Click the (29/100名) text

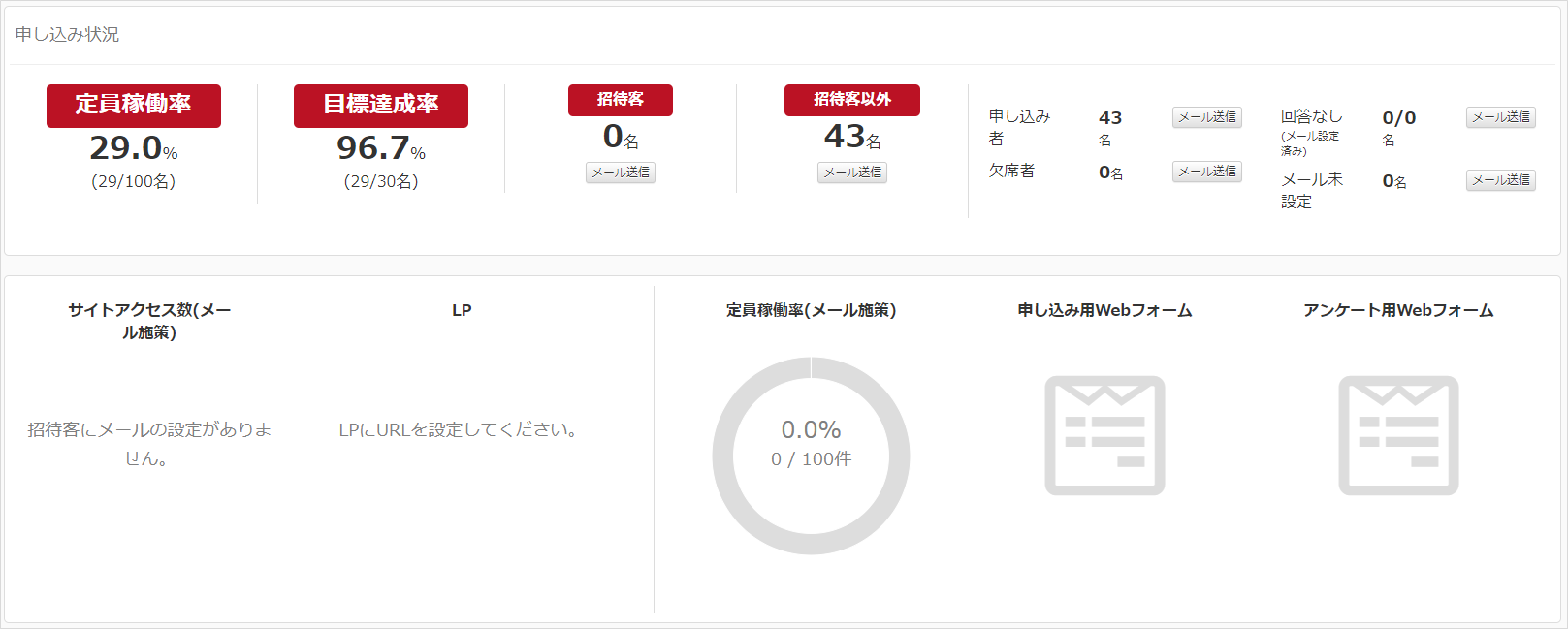point(134,182)
